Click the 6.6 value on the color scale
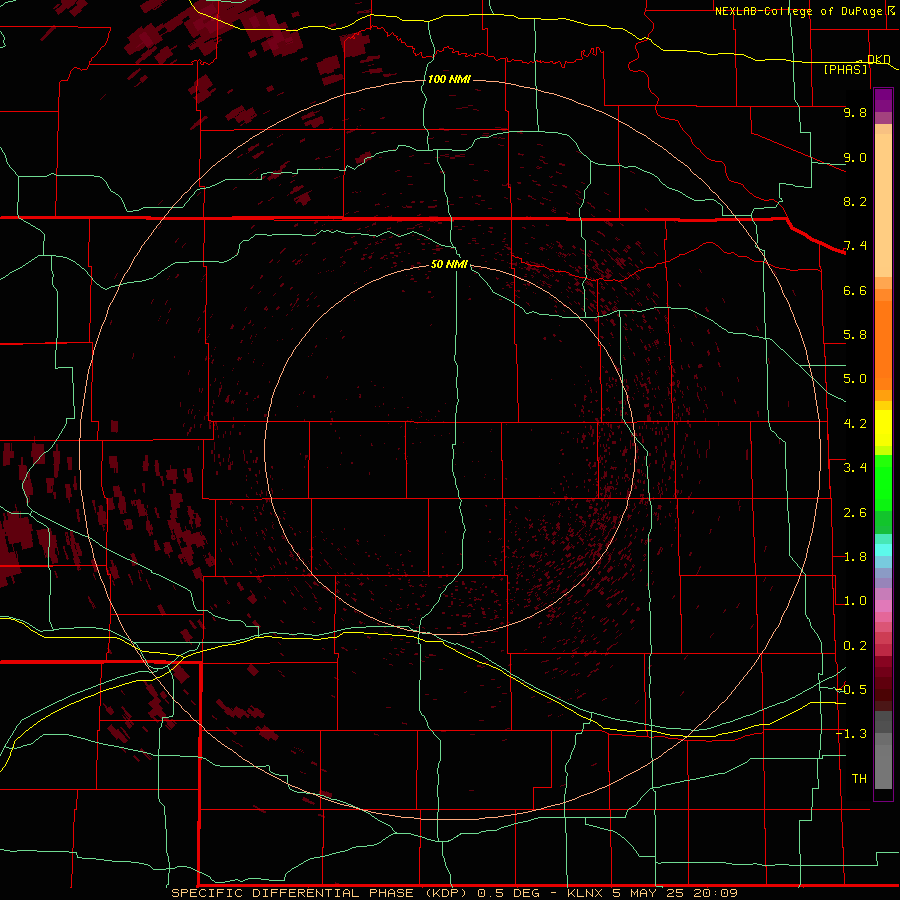This screenshot has width=900, height=900. 855,290
